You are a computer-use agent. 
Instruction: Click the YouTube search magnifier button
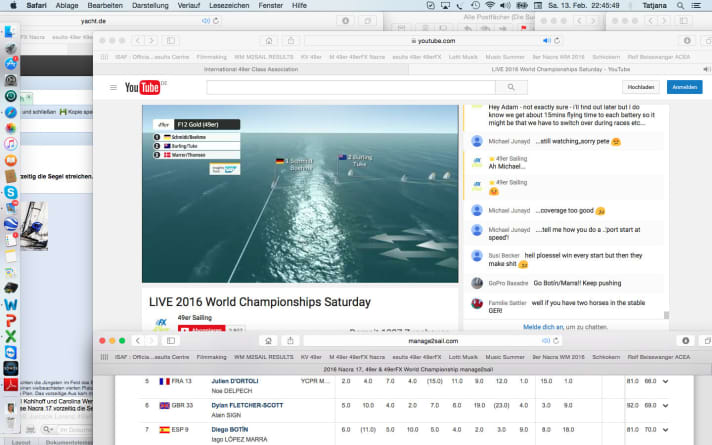click(511, 87)
